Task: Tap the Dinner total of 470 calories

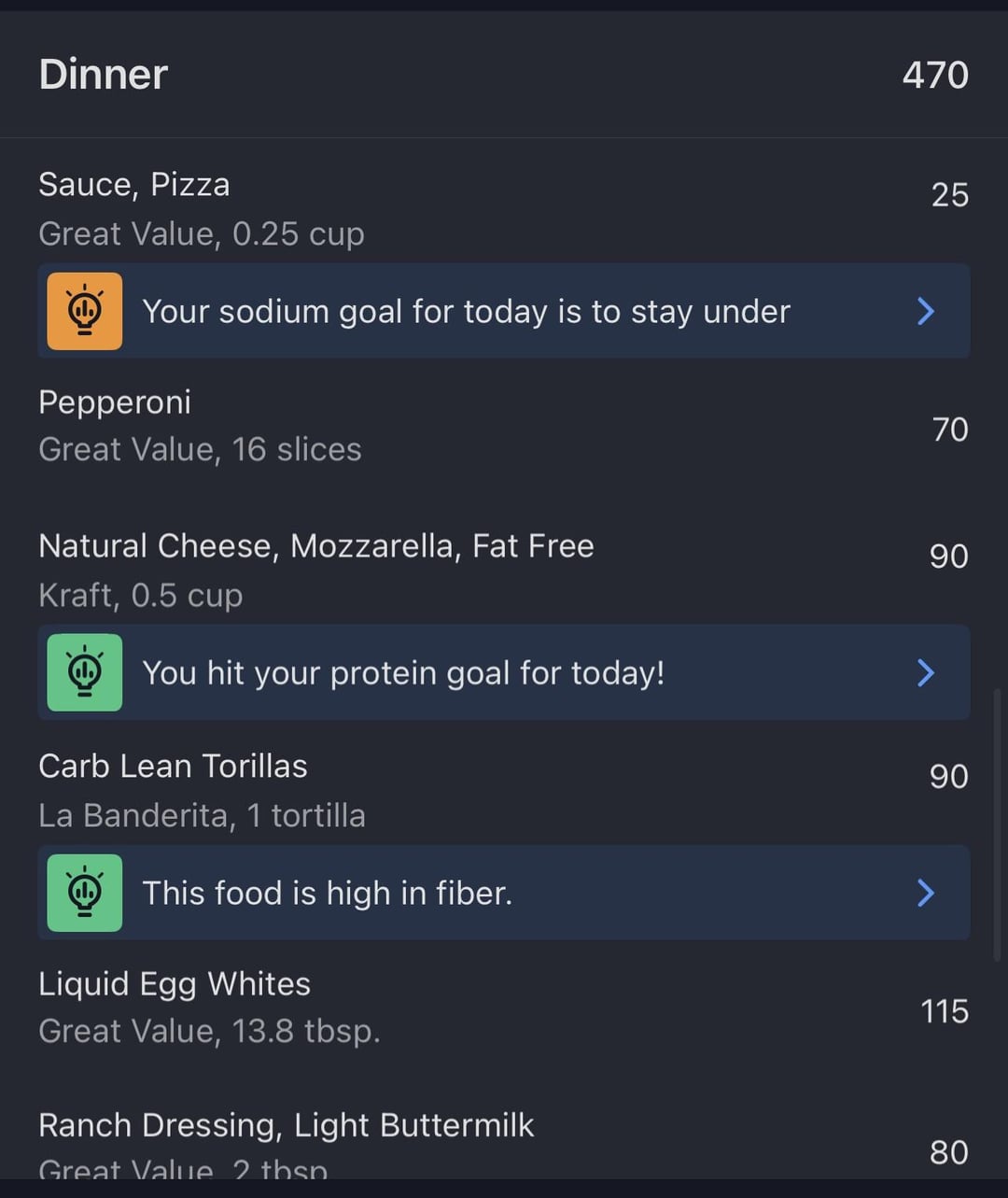Action: 935,76
